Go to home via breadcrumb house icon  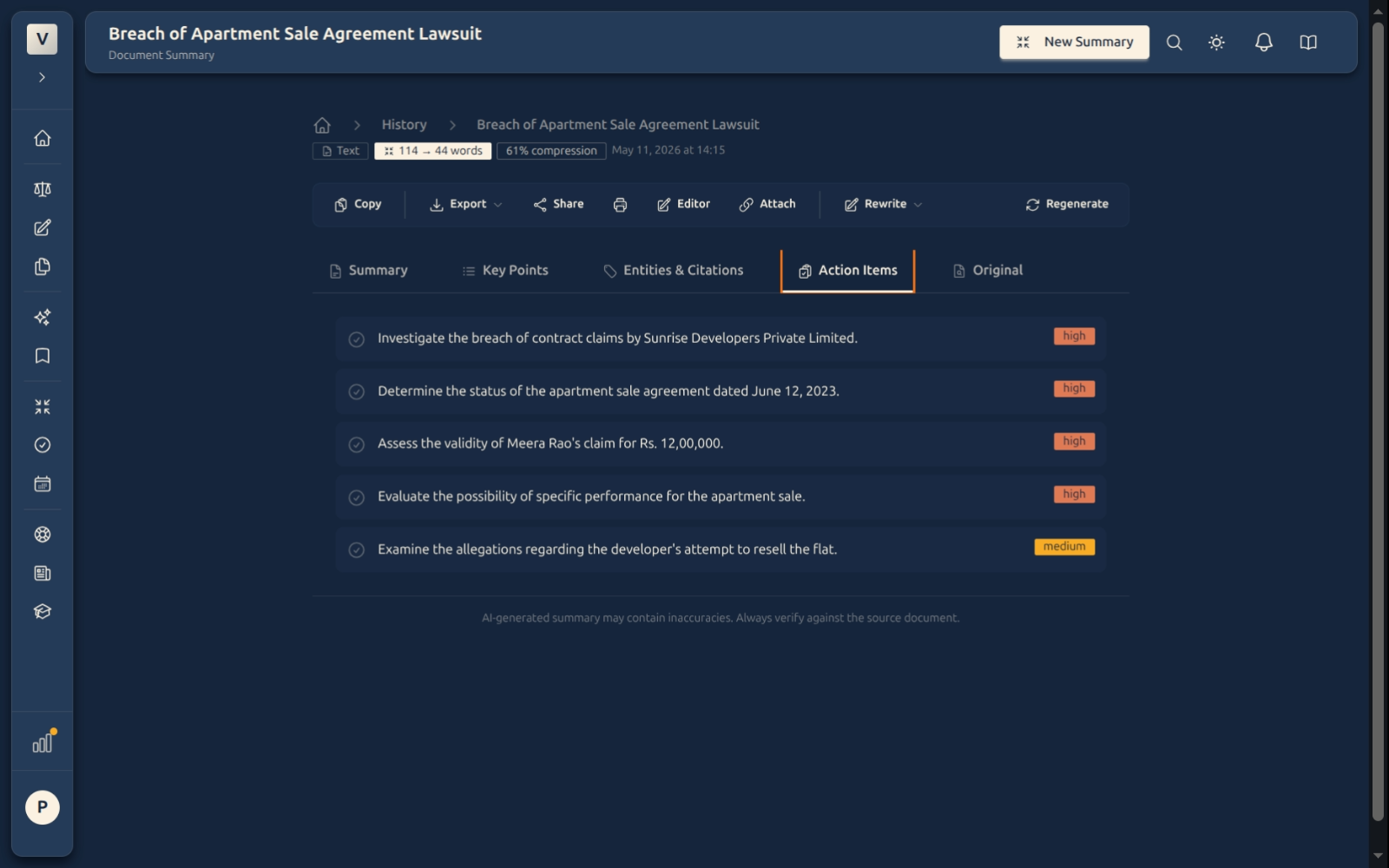[322, 125]
